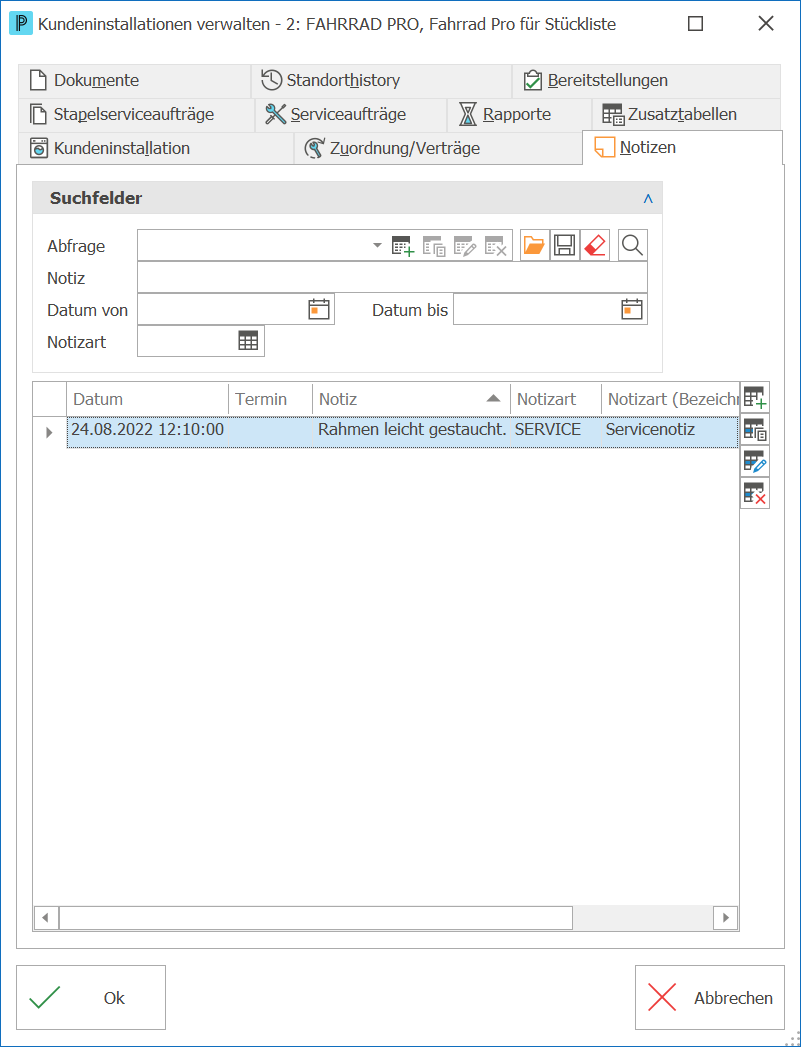Open the Zusatztabellen tab
This screenshot has width=801, height=1047.
point(686,115)
